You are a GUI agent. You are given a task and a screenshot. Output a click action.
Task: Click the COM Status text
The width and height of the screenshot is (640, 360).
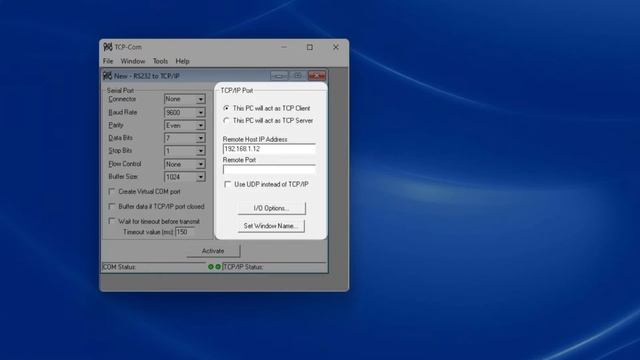[119, 267]
